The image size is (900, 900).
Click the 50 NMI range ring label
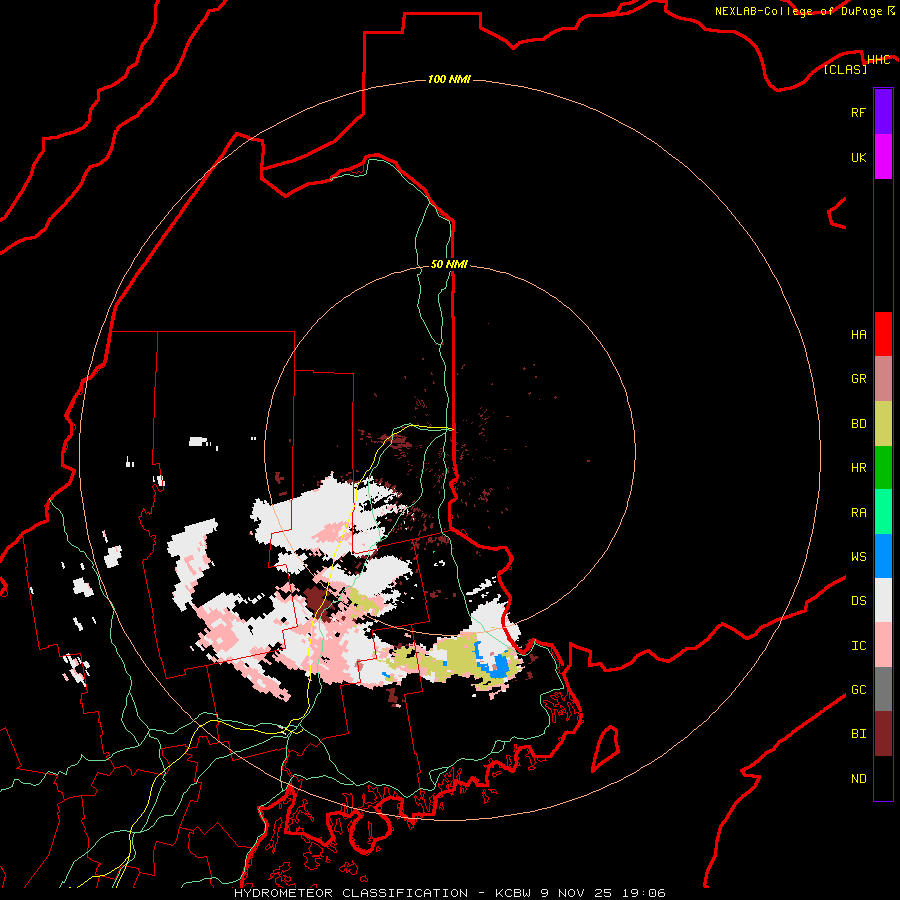(449, 264)
